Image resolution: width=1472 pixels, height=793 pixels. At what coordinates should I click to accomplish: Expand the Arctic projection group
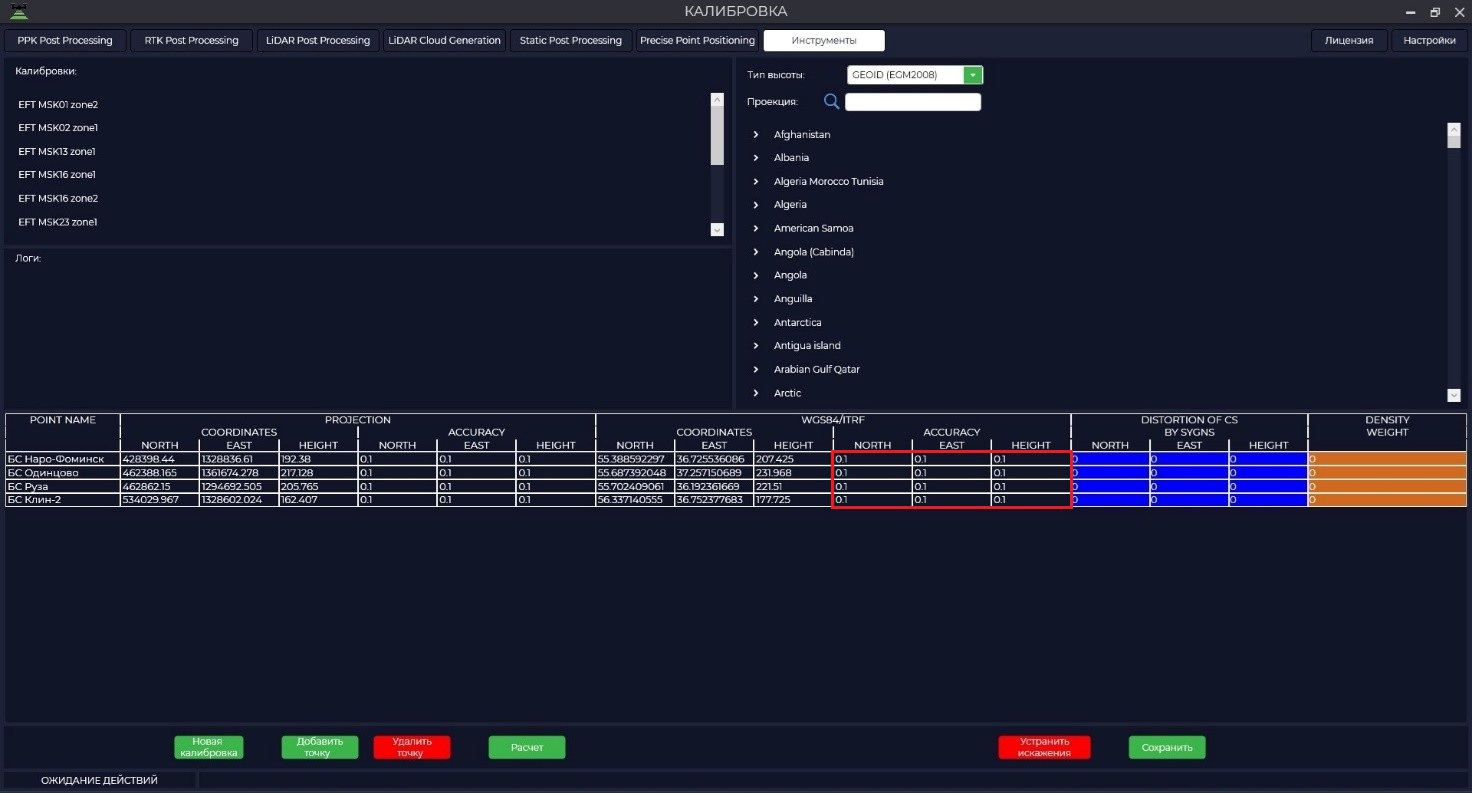tap(756, 393)
